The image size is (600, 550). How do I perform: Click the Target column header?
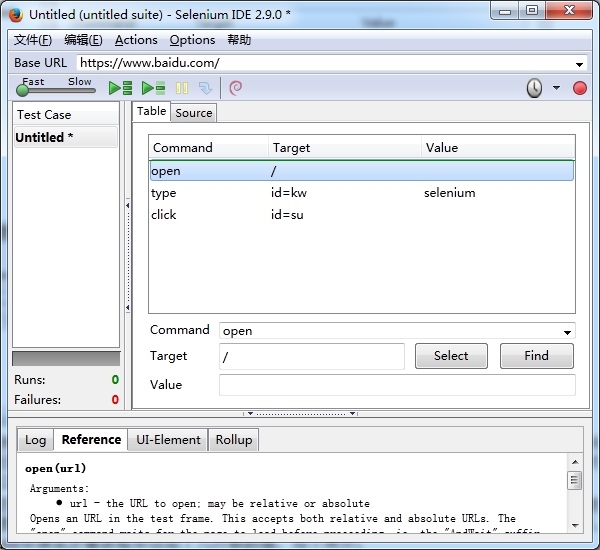[x=345, y=147]
